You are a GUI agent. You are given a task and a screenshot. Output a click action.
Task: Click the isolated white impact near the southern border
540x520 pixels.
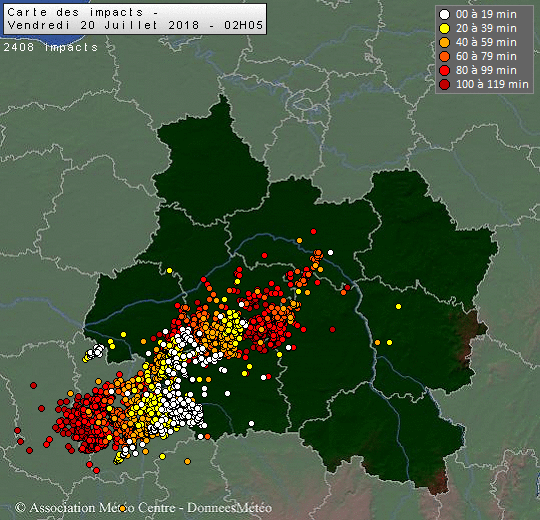(x=251, y=424)
